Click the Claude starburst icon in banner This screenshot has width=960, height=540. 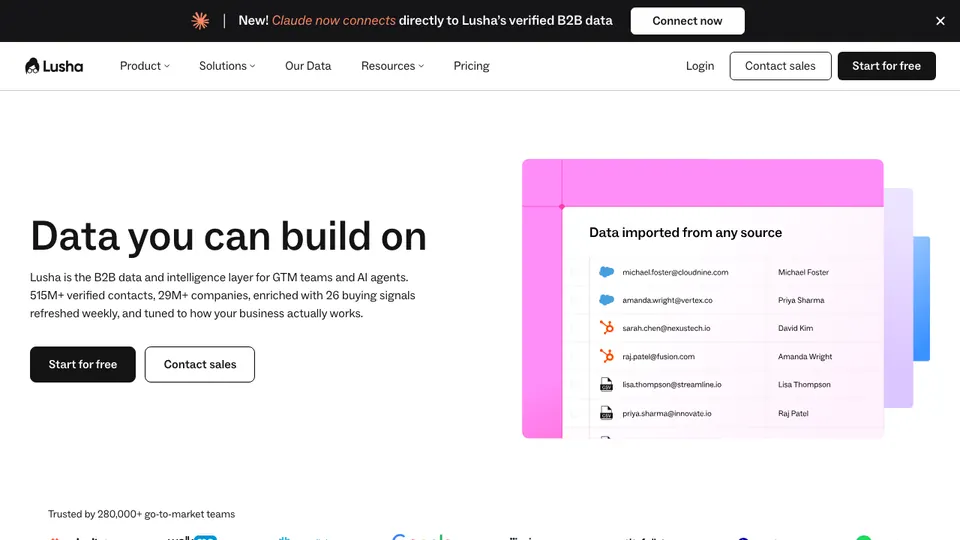point(200,21)
